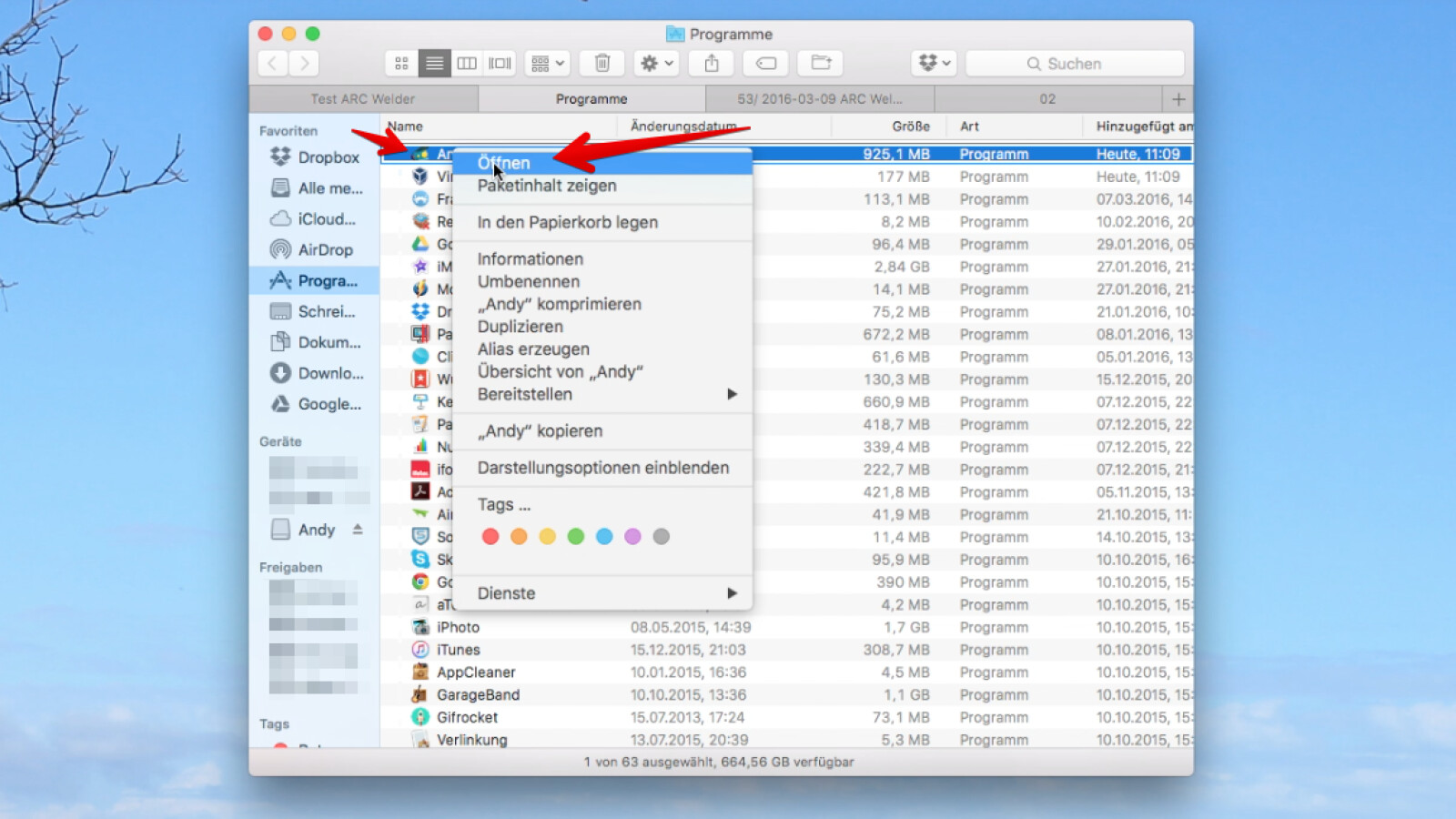Open the arrange items dropdown
This screenshot has height=819, width=1456.
point(546,63)
